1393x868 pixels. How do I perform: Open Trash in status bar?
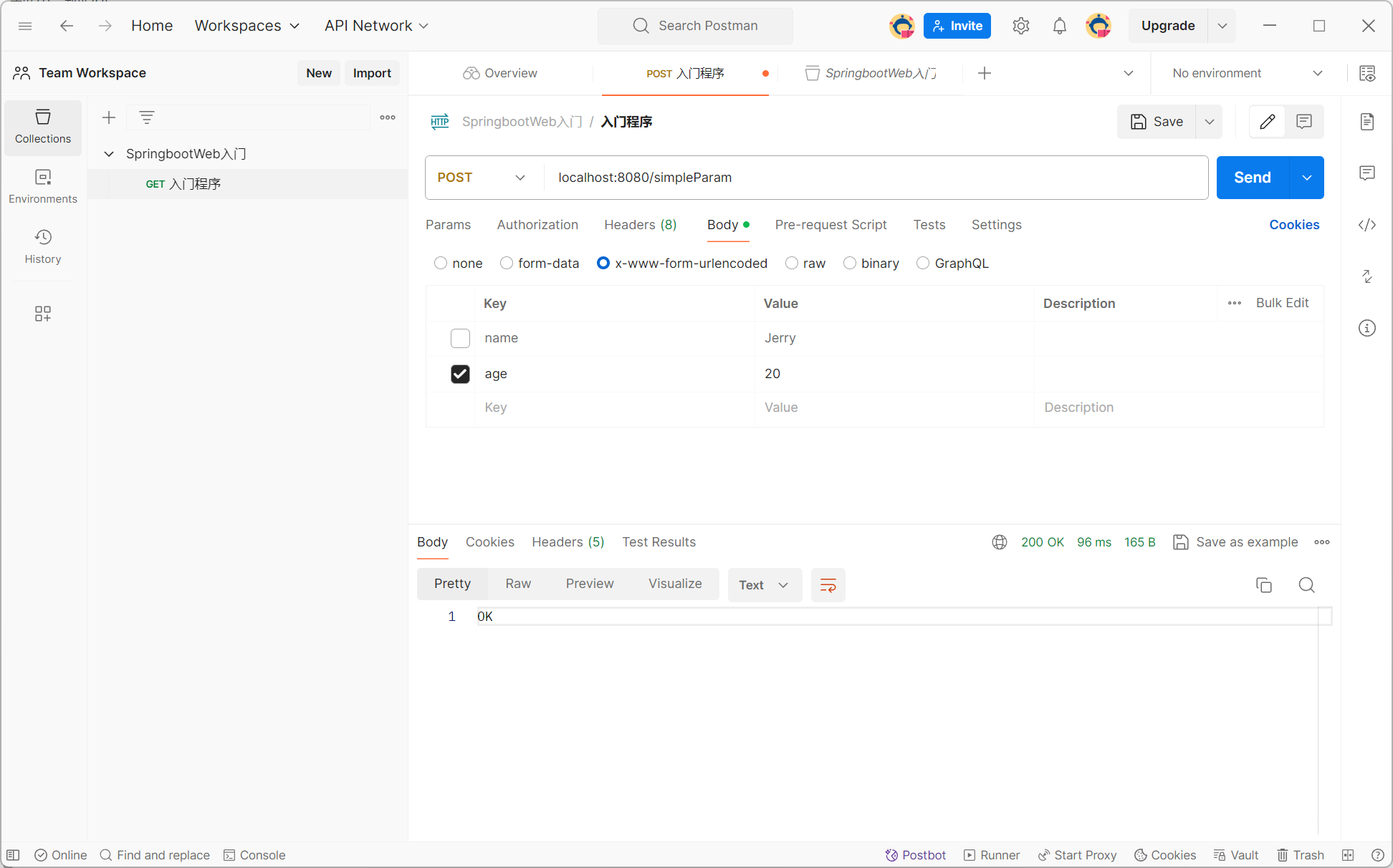point(1301,855)
